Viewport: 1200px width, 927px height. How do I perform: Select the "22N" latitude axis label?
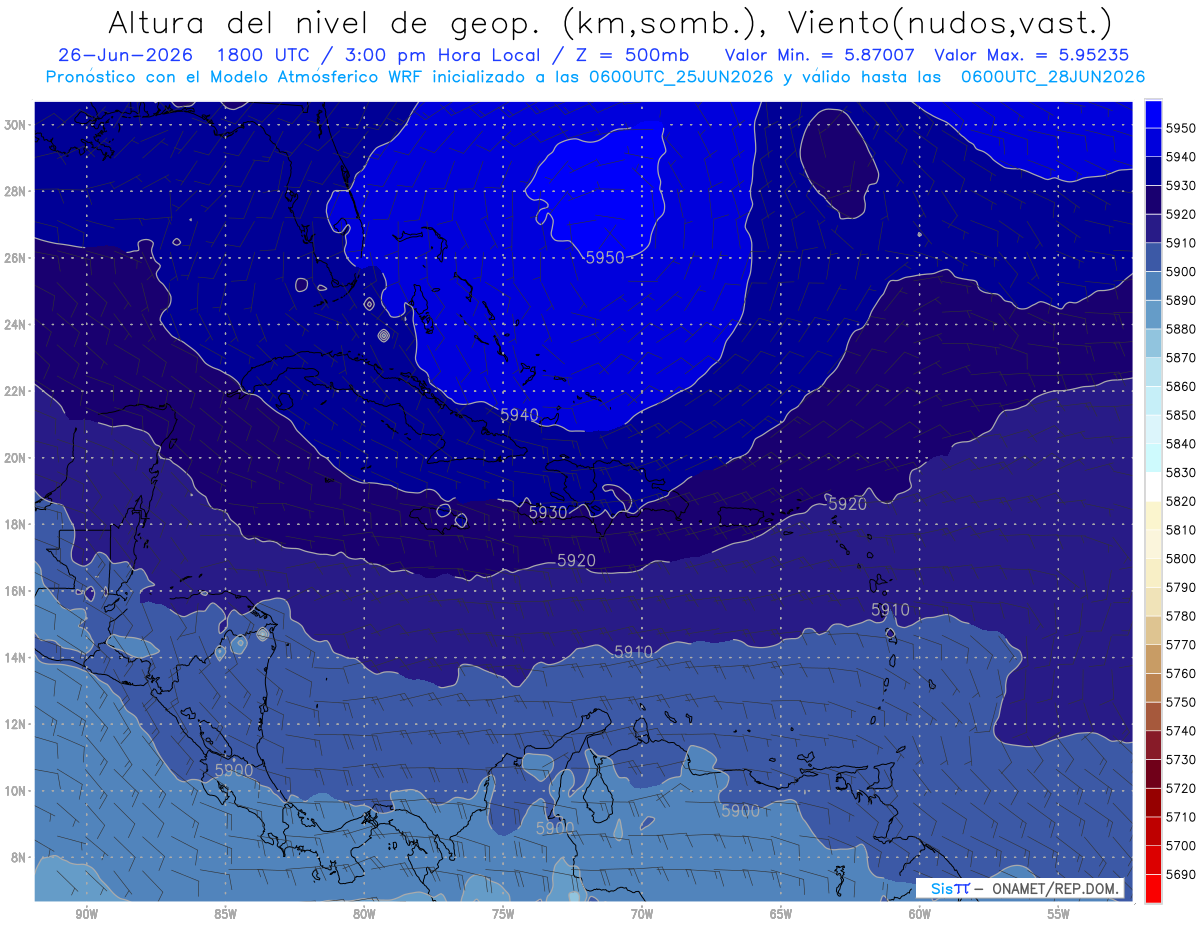[x=17, y=391]
